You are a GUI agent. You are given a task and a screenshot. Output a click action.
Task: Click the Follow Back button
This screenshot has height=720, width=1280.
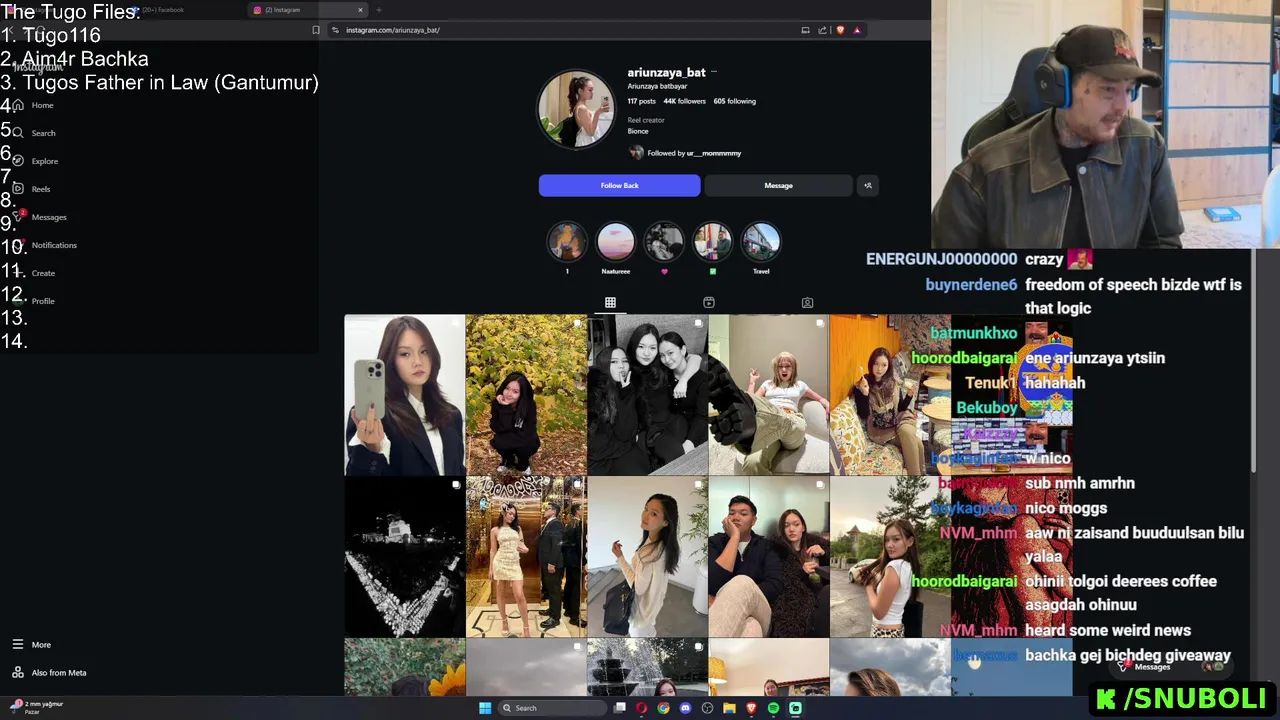click(619, 185)
